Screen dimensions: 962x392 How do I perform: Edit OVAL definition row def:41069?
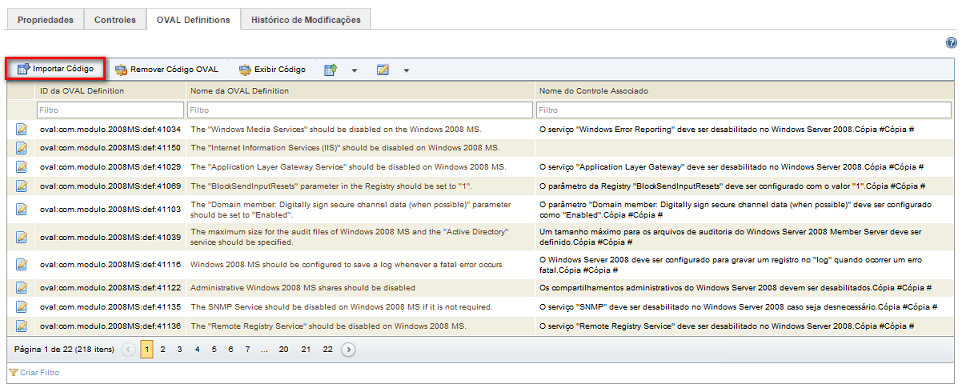pyautogui.click(x=21, y=185)
